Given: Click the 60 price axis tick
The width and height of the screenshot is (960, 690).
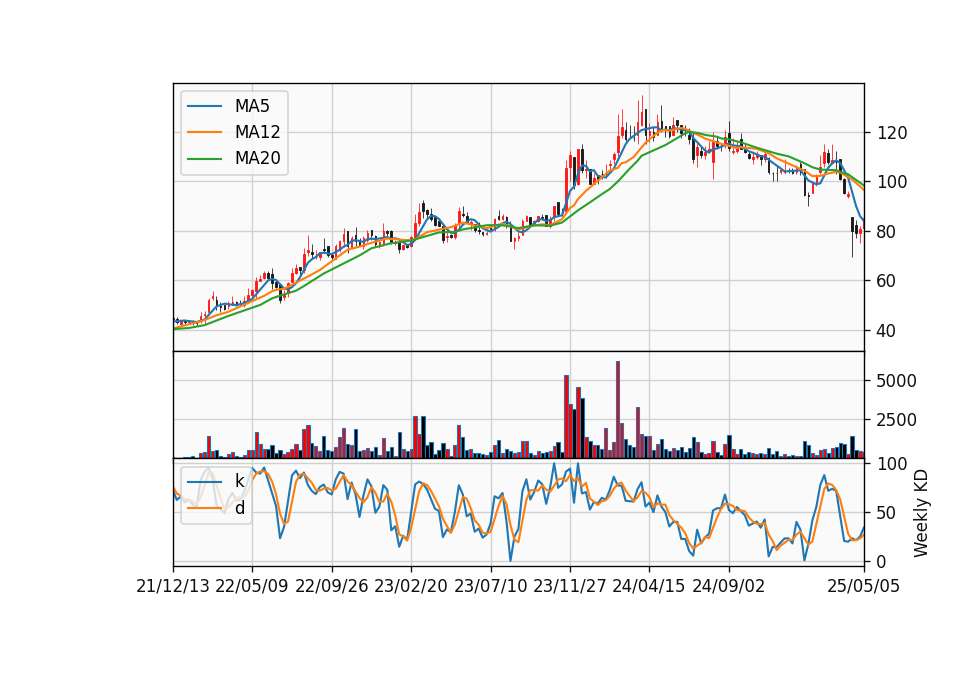Looking at the screenshot, I should 887,281.
